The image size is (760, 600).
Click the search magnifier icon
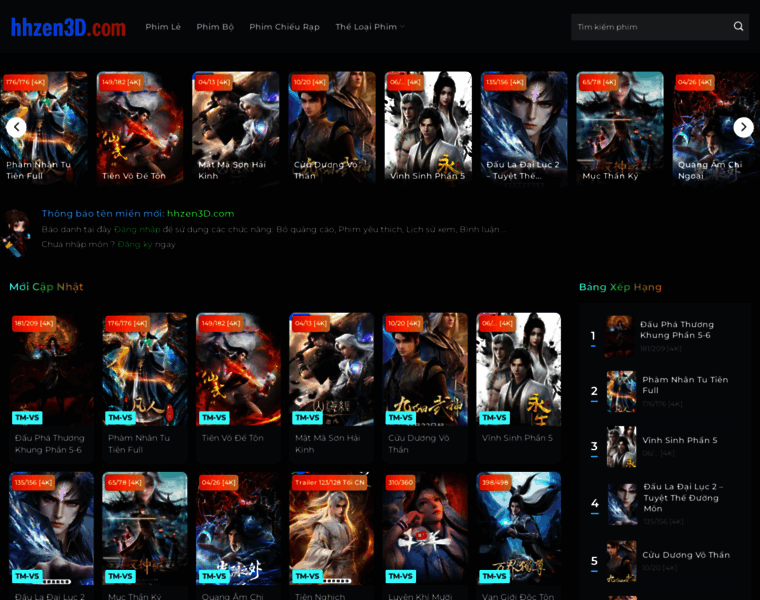click(738, 26)
